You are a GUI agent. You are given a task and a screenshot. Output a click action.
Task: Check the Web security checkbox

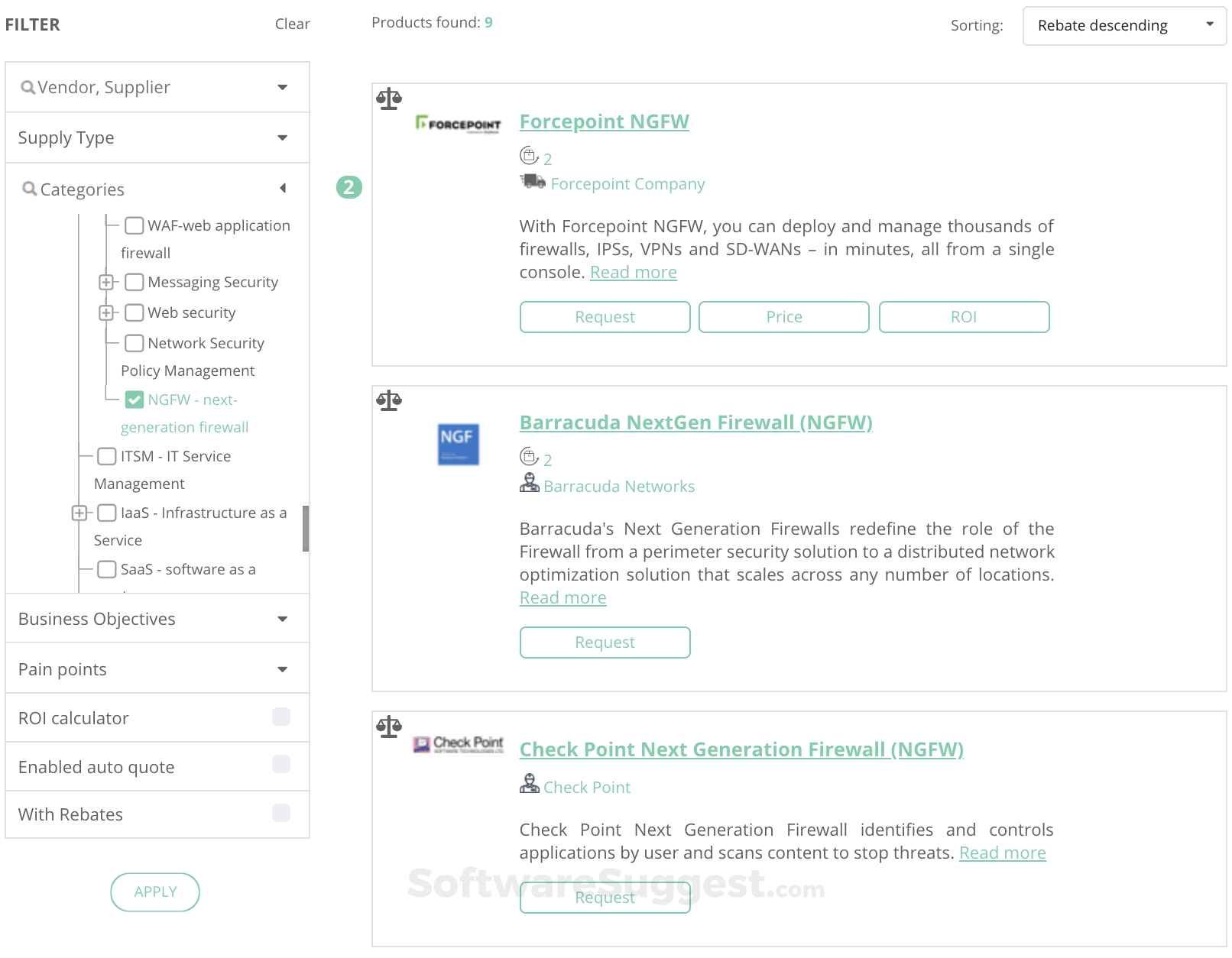[x=135, y=312]
